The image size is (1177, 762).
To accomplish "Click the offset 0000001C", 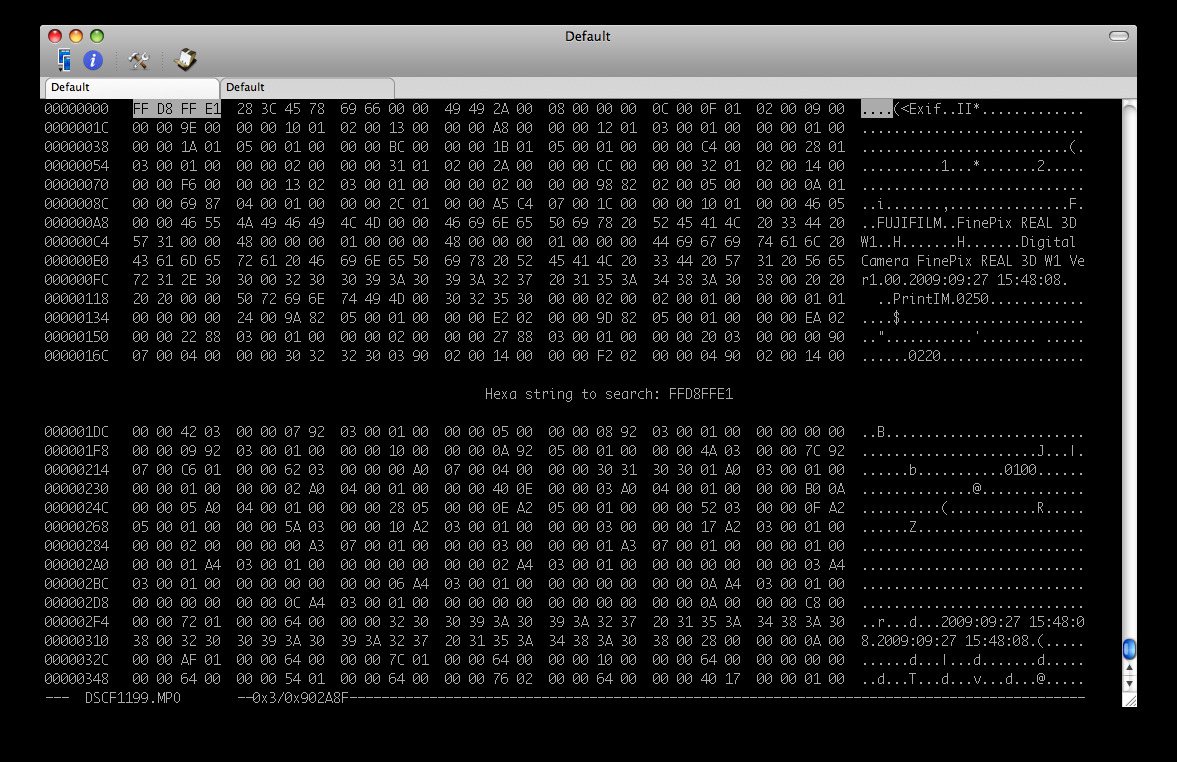I will click(x=76, y=128).
